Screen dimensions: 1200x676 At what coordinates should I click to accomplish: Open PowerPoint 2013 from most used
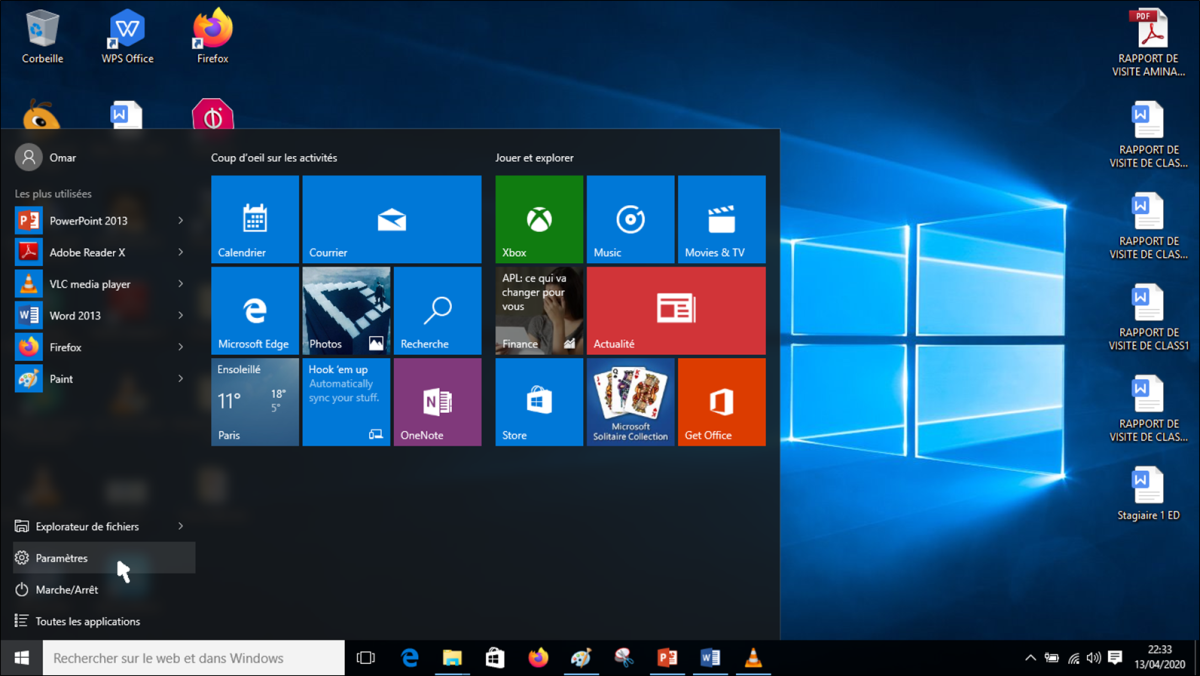103,221
